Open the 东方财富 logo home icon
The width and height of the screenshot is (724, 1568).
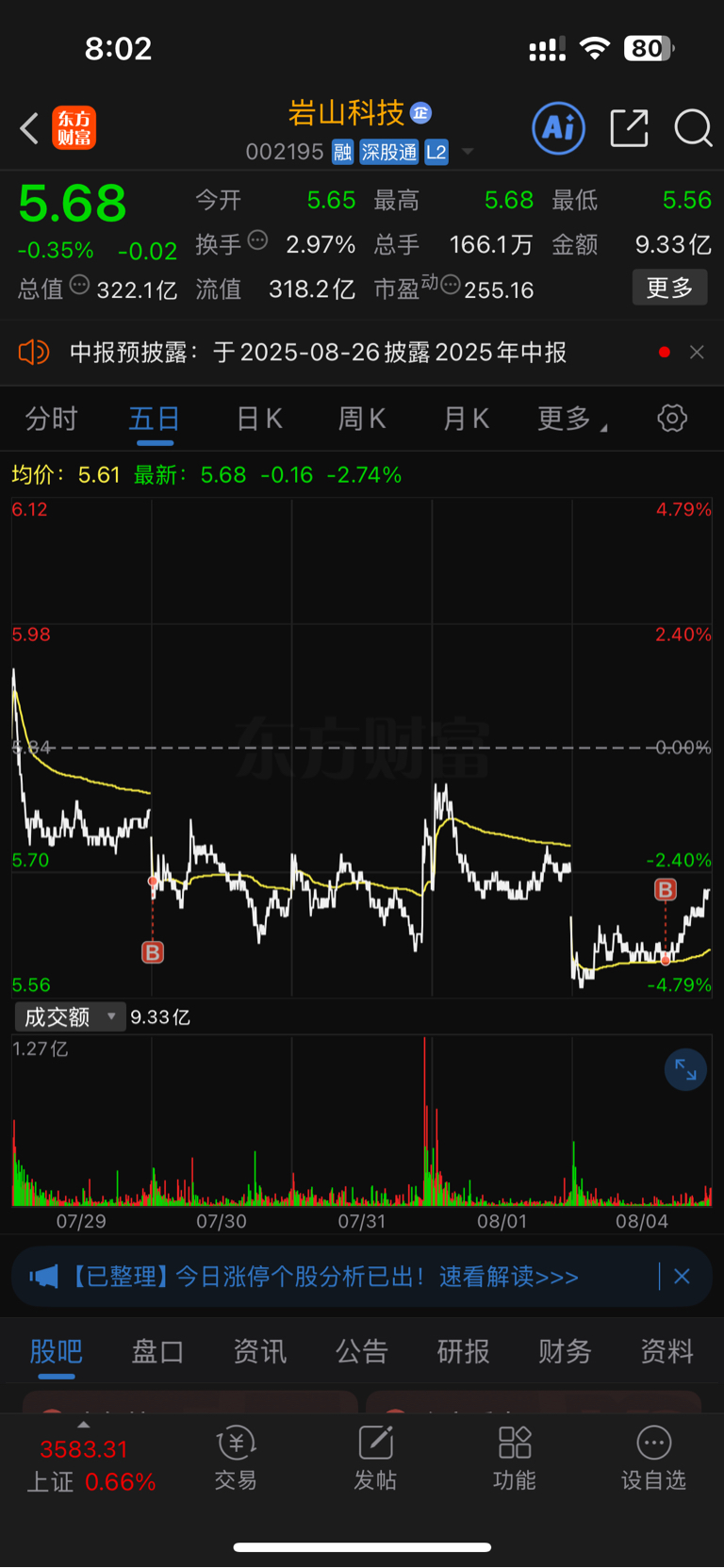click(x=74, y=128)
